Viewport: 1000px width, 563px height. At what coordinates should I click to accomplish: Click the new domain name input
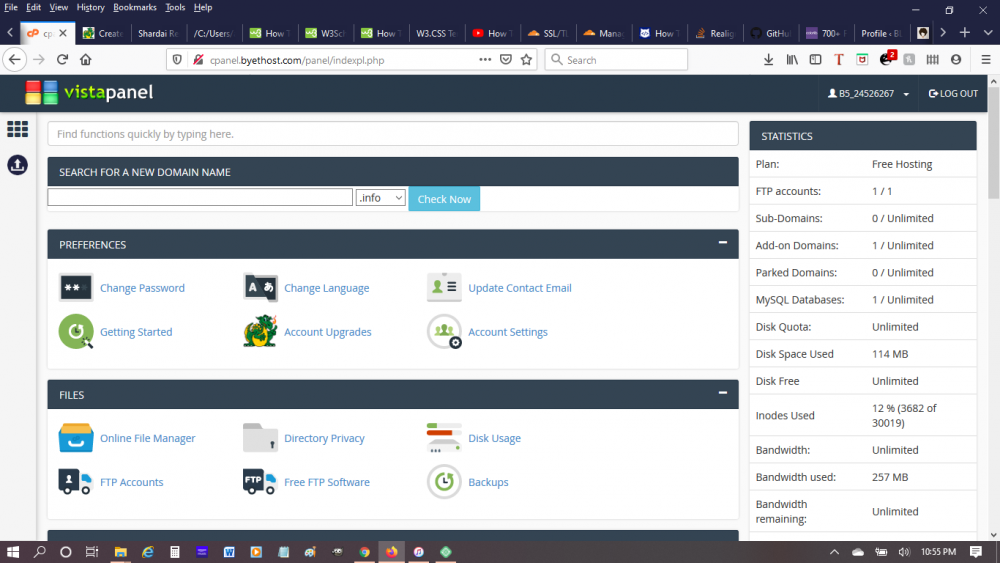[200, 197]
